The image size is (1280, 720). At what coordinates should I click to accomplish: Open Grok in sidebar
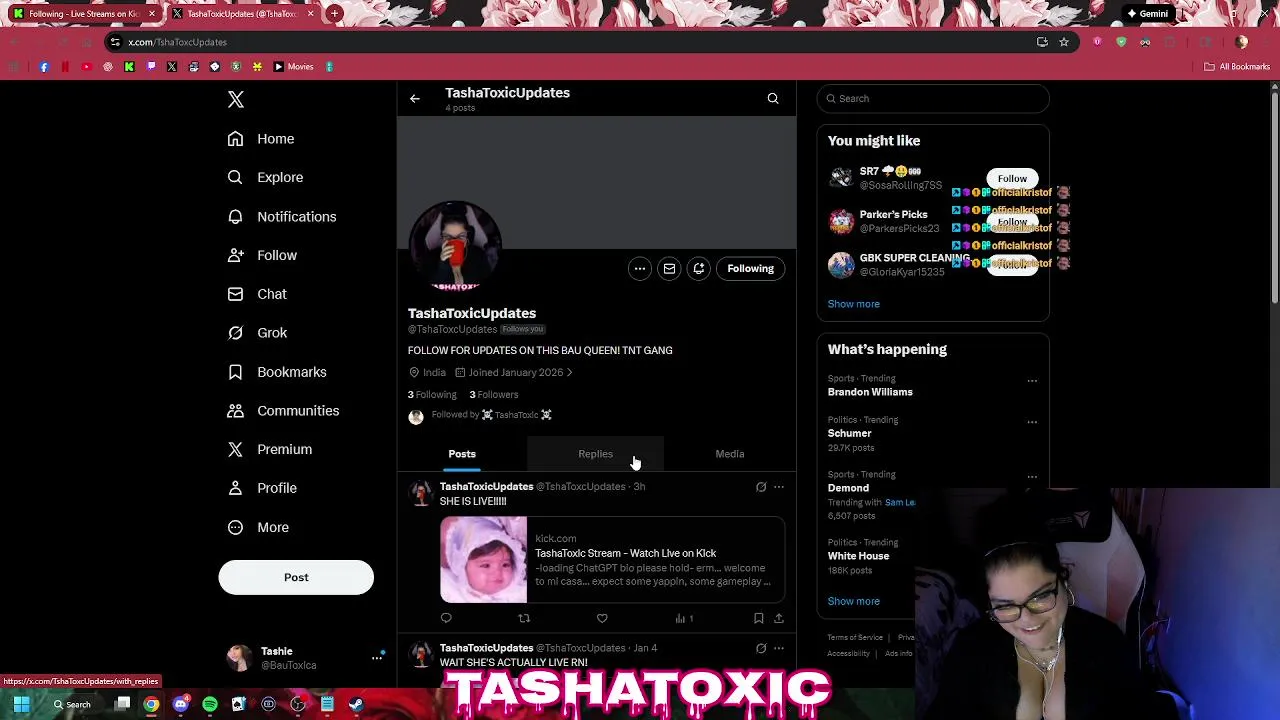(257, 333)
